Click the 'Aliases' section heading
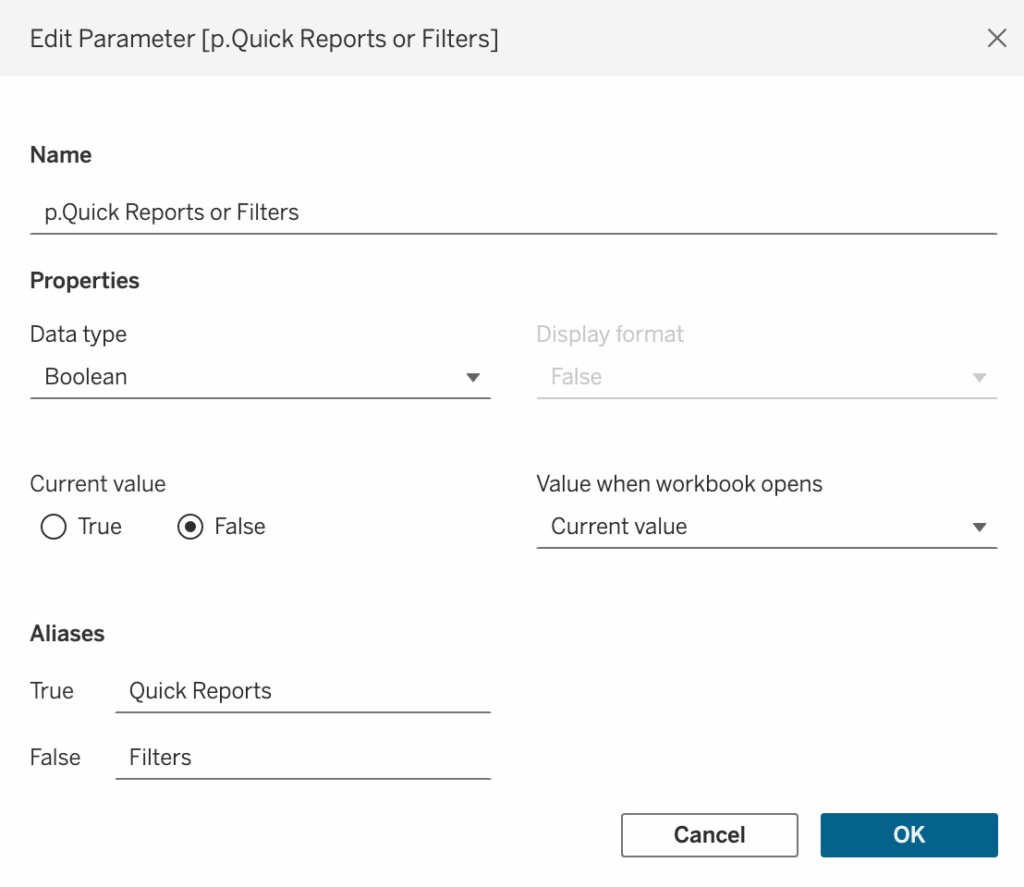Viewport: 1024px width, 887px height. click(67, 634)
